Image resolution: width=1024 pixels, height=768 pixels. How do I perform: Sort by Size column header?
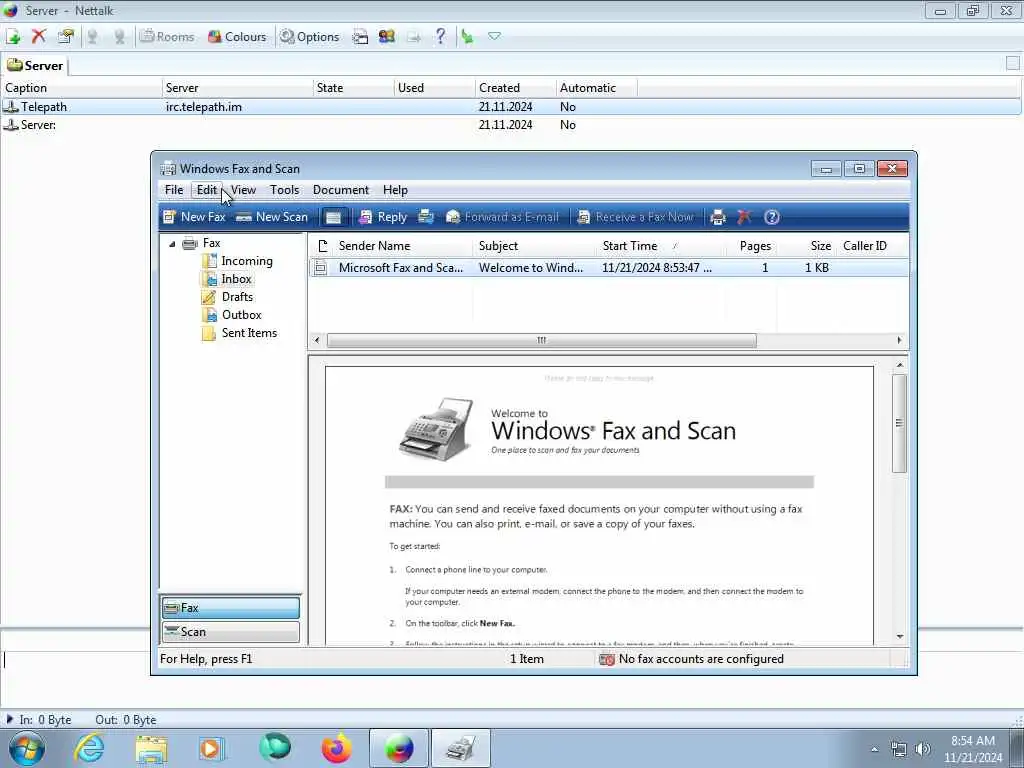807,246
